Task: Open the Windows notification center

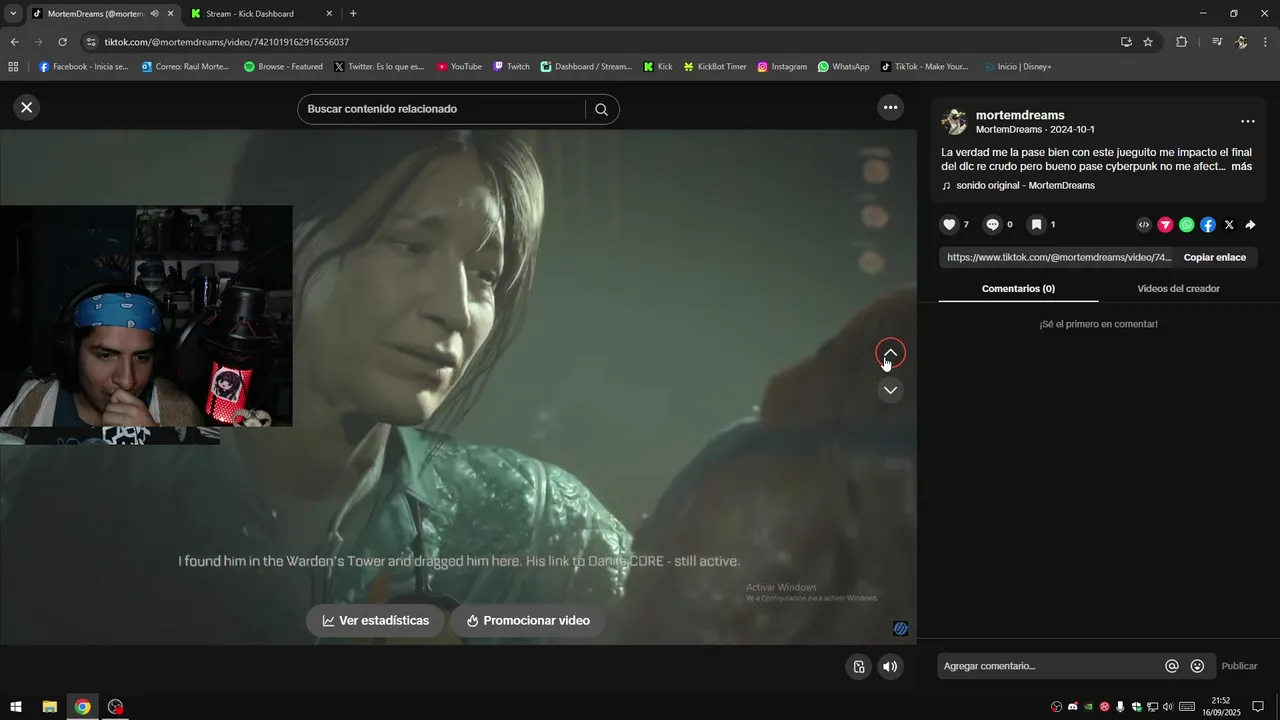Action: tap(1258, 707)
